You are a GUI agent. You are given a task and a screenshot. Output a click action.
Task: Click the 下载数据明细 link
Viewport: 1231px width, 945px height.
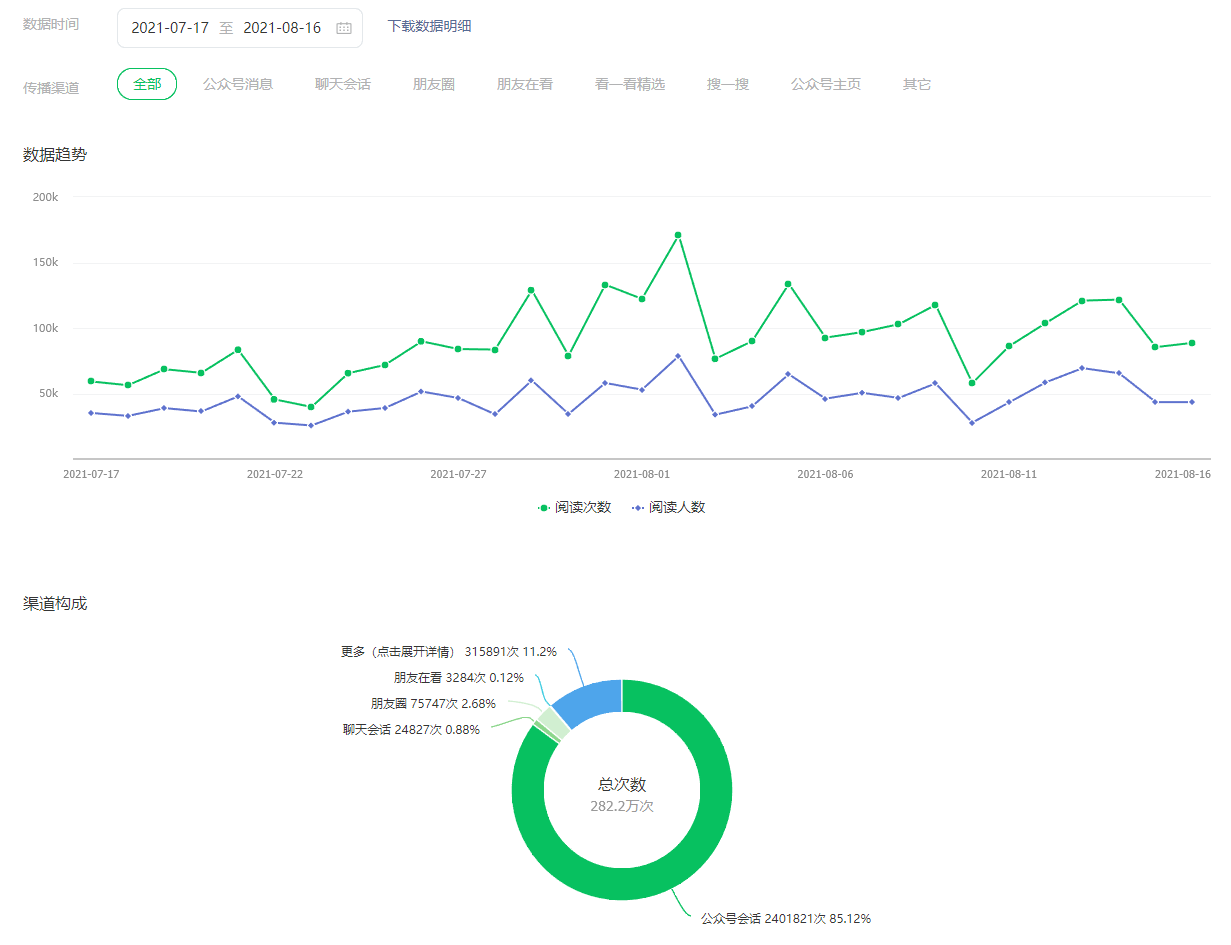pos(429,26)
